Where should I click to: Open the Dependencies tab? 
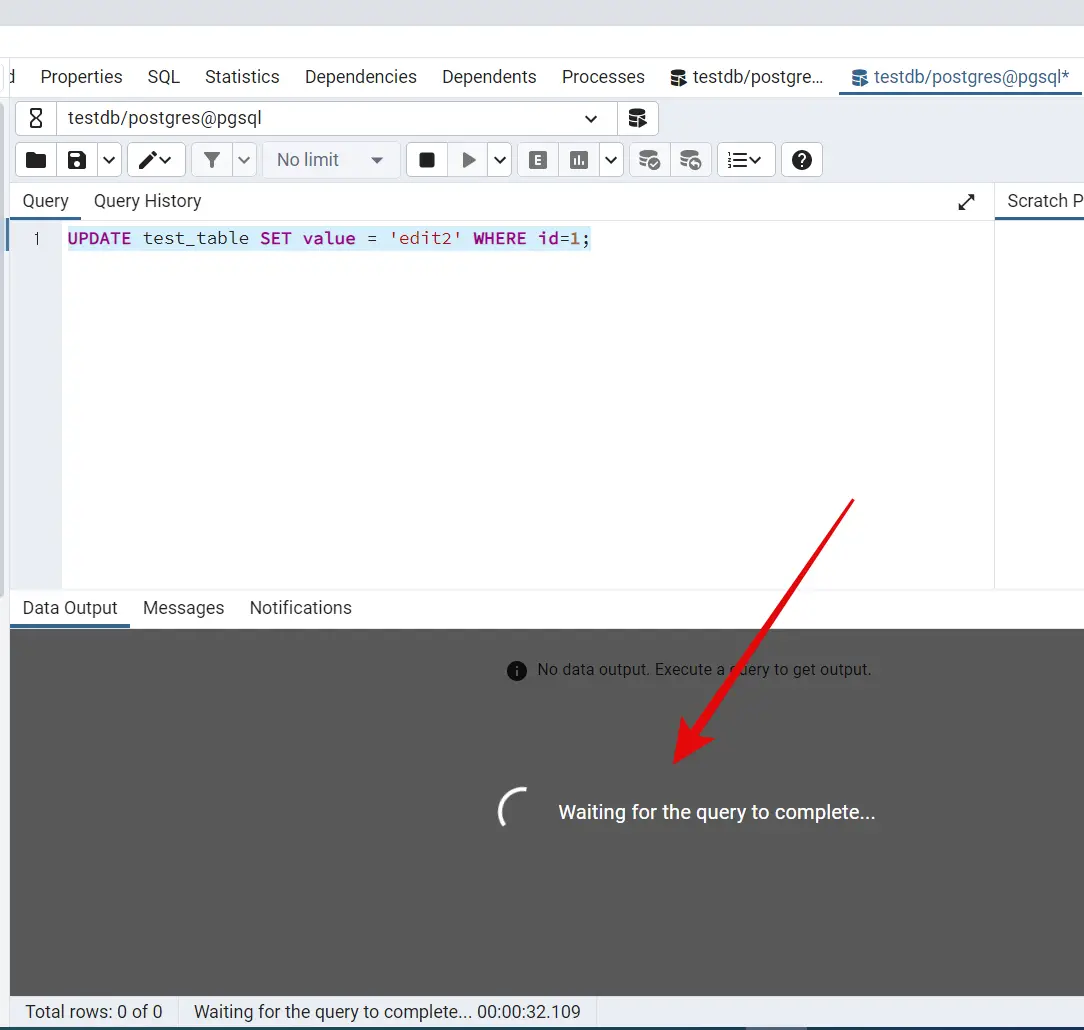pyautogui.click(x=361, y=77)
